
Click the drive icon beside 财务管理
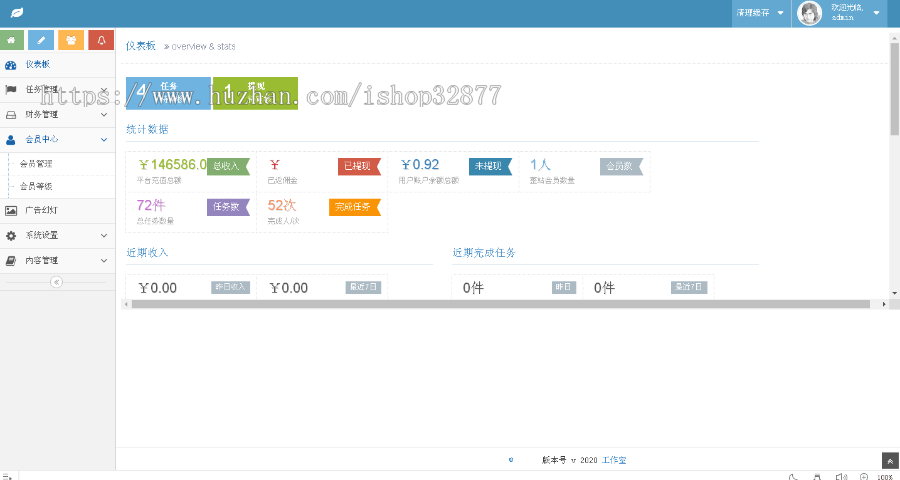(11, 115)
